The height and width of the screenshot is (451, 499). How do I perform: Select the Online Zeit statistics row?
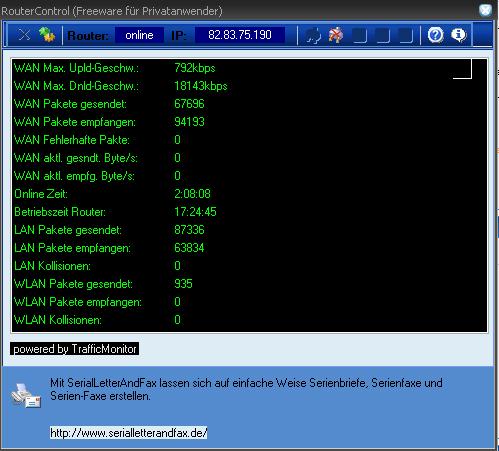pos(112,194)
